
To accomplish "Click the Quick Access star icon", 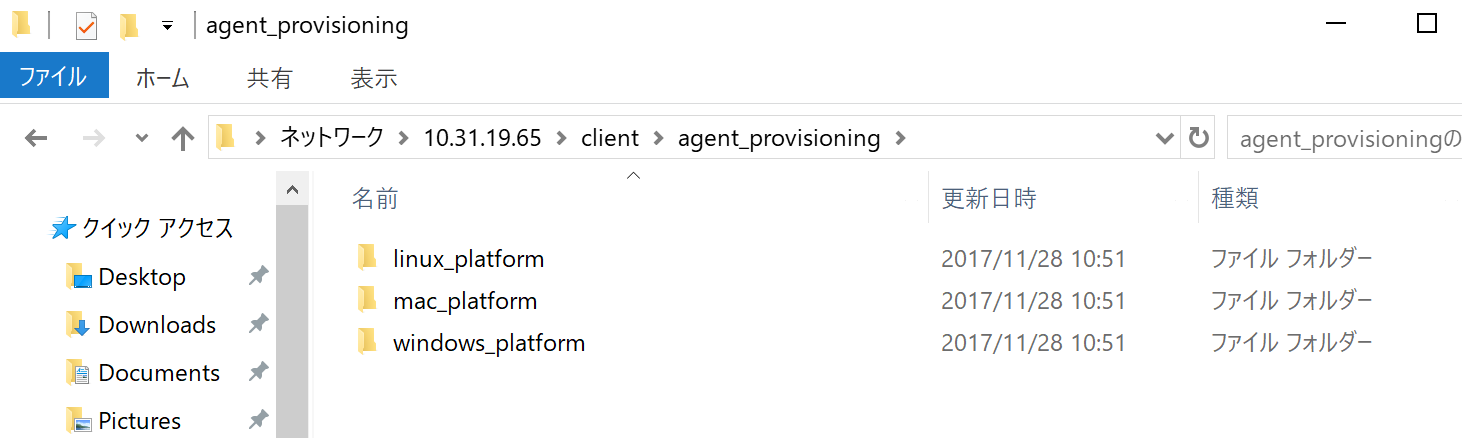I will [63, 229].
